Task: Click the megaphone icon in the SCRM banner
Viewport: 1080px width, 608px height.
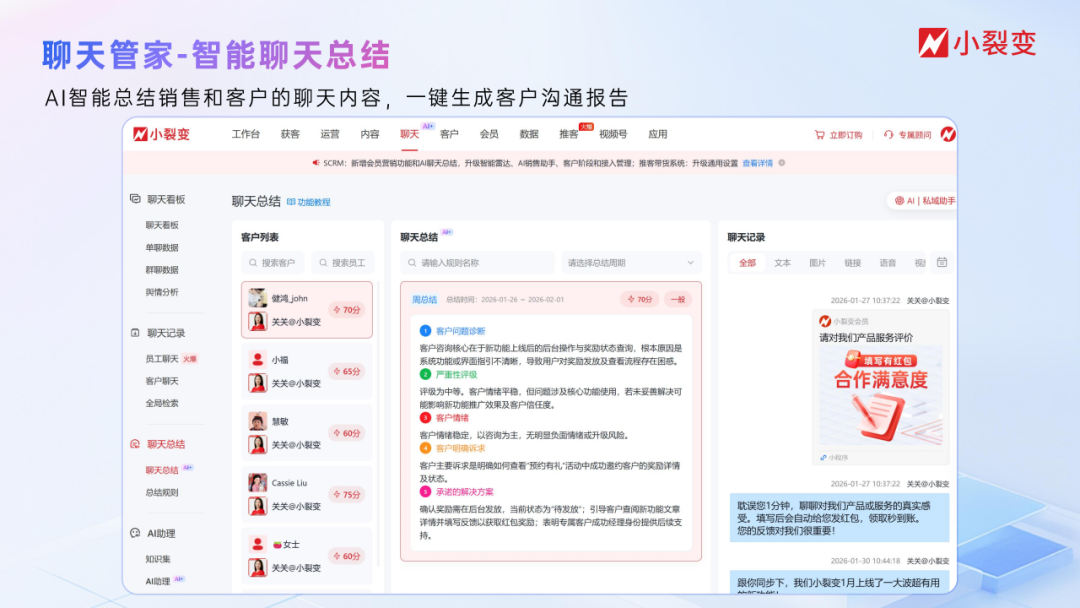Action: pyautogui.click(x=314, y=162)
